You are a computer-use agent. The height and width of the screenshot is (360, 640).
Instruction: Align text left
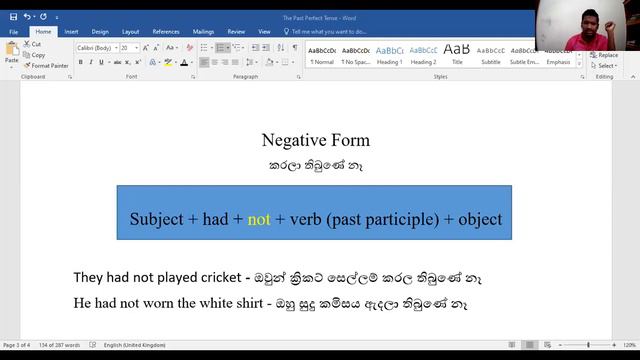coord(204,62)
